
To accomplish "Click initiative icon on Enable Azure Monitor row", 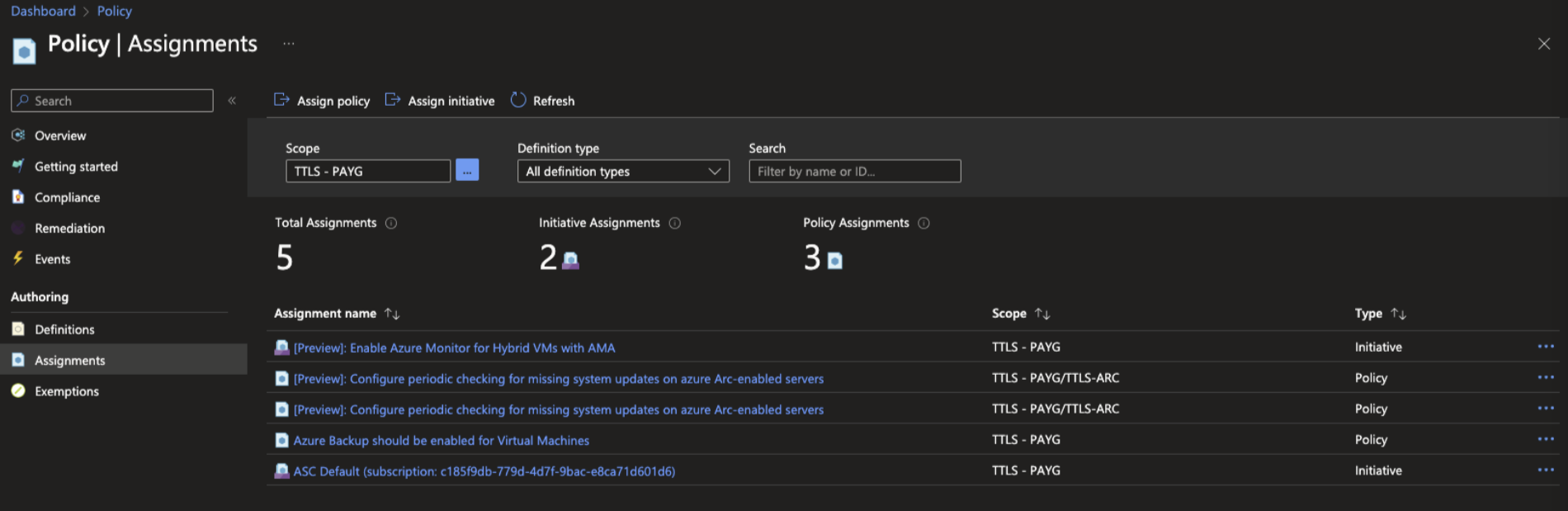I will tap(281, 348).
